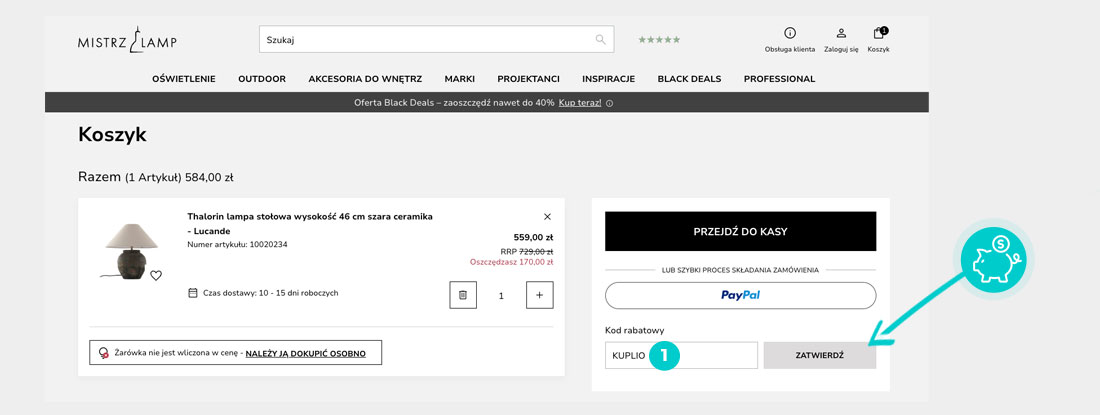This screenshot has width=1100, height=415.
Task: Click the Black Deals info icon
Action: pyautogui.click(x=610, y=103)
